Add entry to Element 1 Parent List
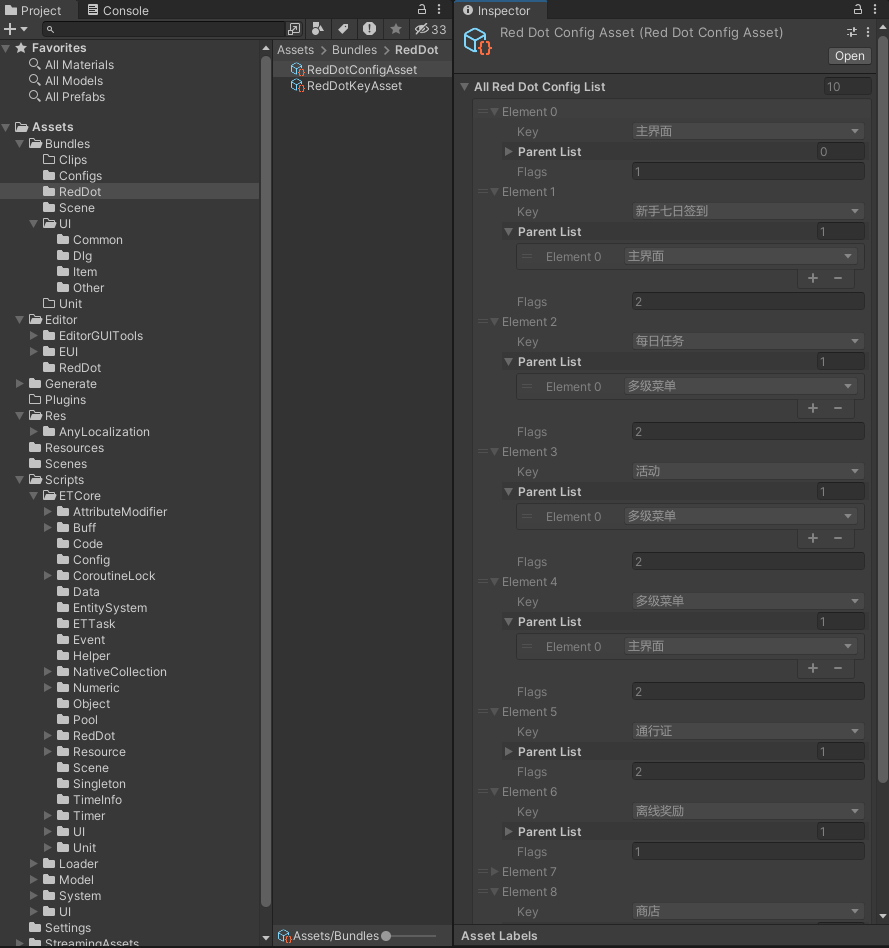The width and height of the screenshot is (889, 948). click(813, 278)
